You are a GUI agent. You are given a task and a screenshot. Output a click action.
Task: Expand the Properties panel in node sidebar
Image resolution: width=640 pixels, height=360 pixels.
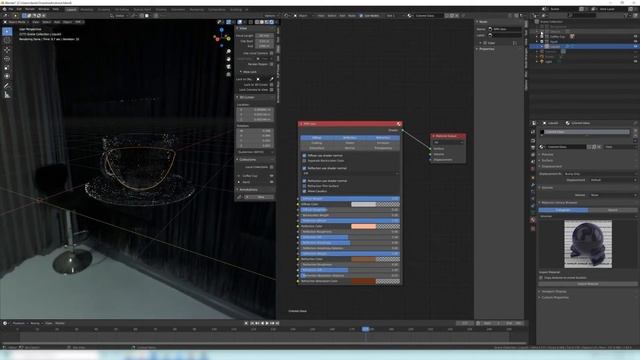[x=478, y=49]
